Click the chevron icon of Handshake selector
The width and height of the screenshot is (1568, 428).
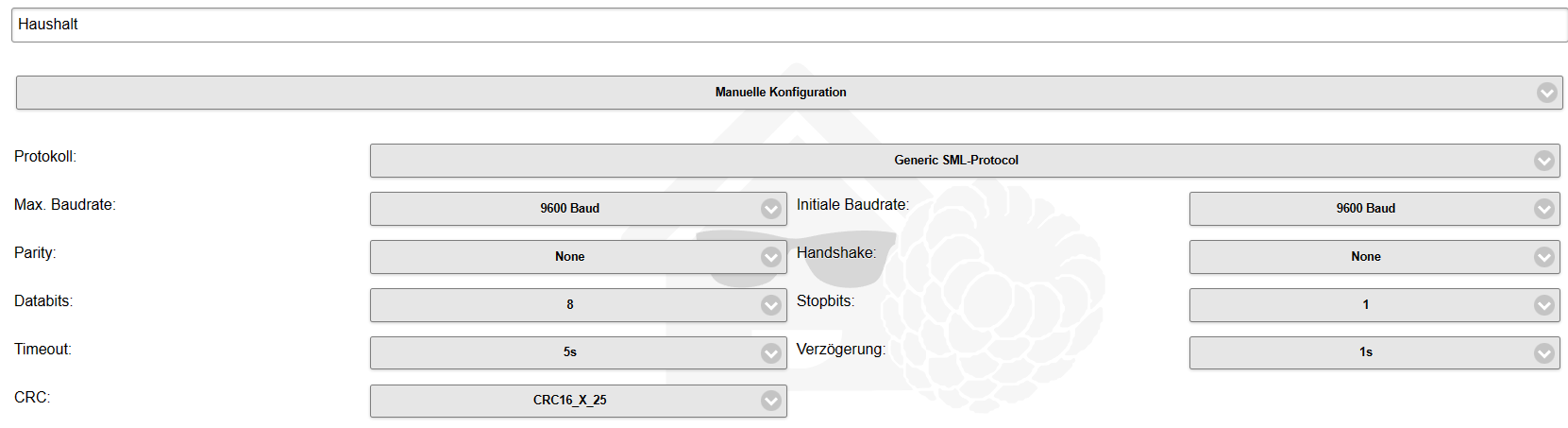coord(1543,257)
